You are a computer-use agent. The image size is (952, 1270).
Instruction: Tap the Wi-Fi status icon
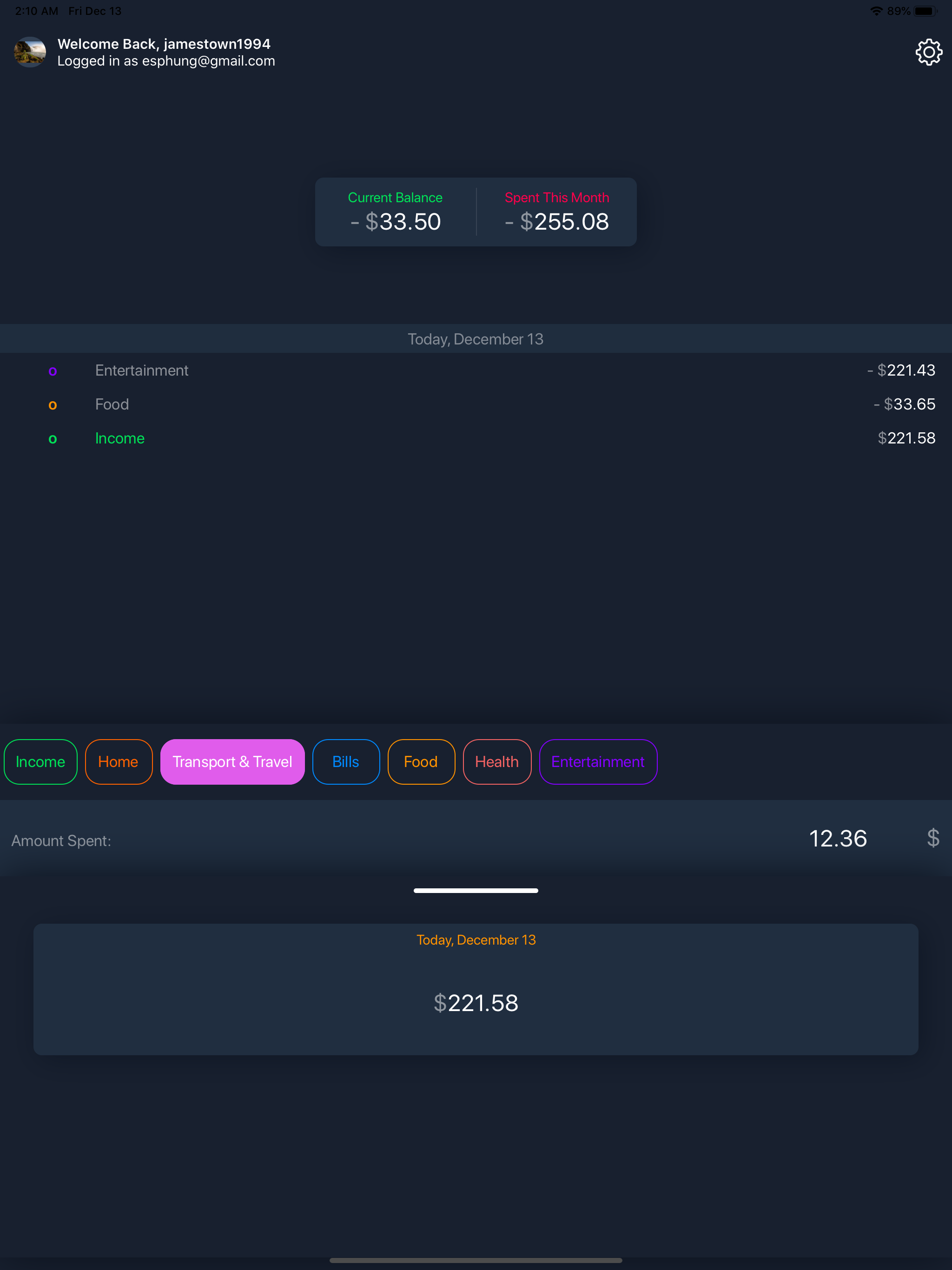876,11
